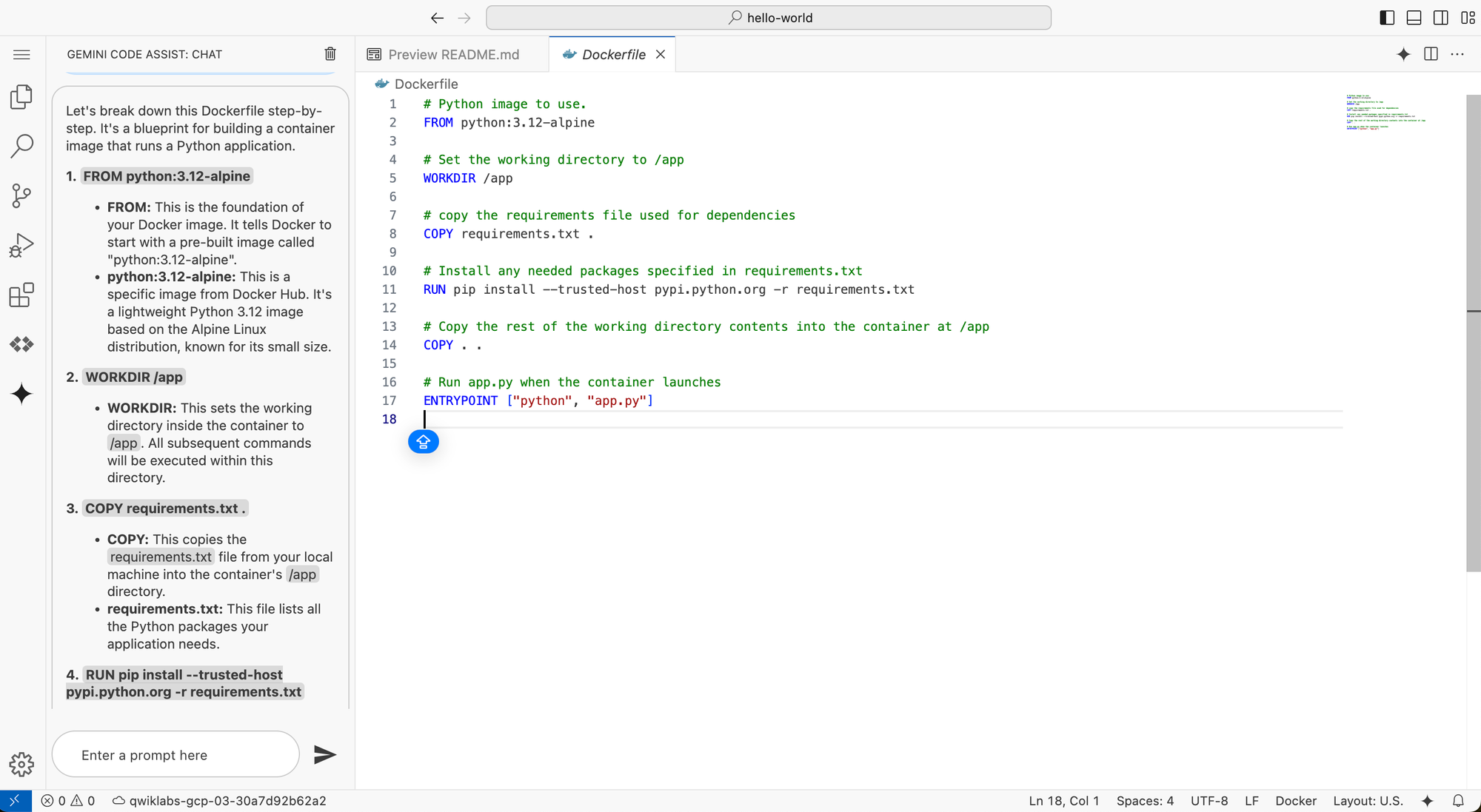Open the Run and Debug view
This screenshot has width=1481, height=812.
point(21,245)
